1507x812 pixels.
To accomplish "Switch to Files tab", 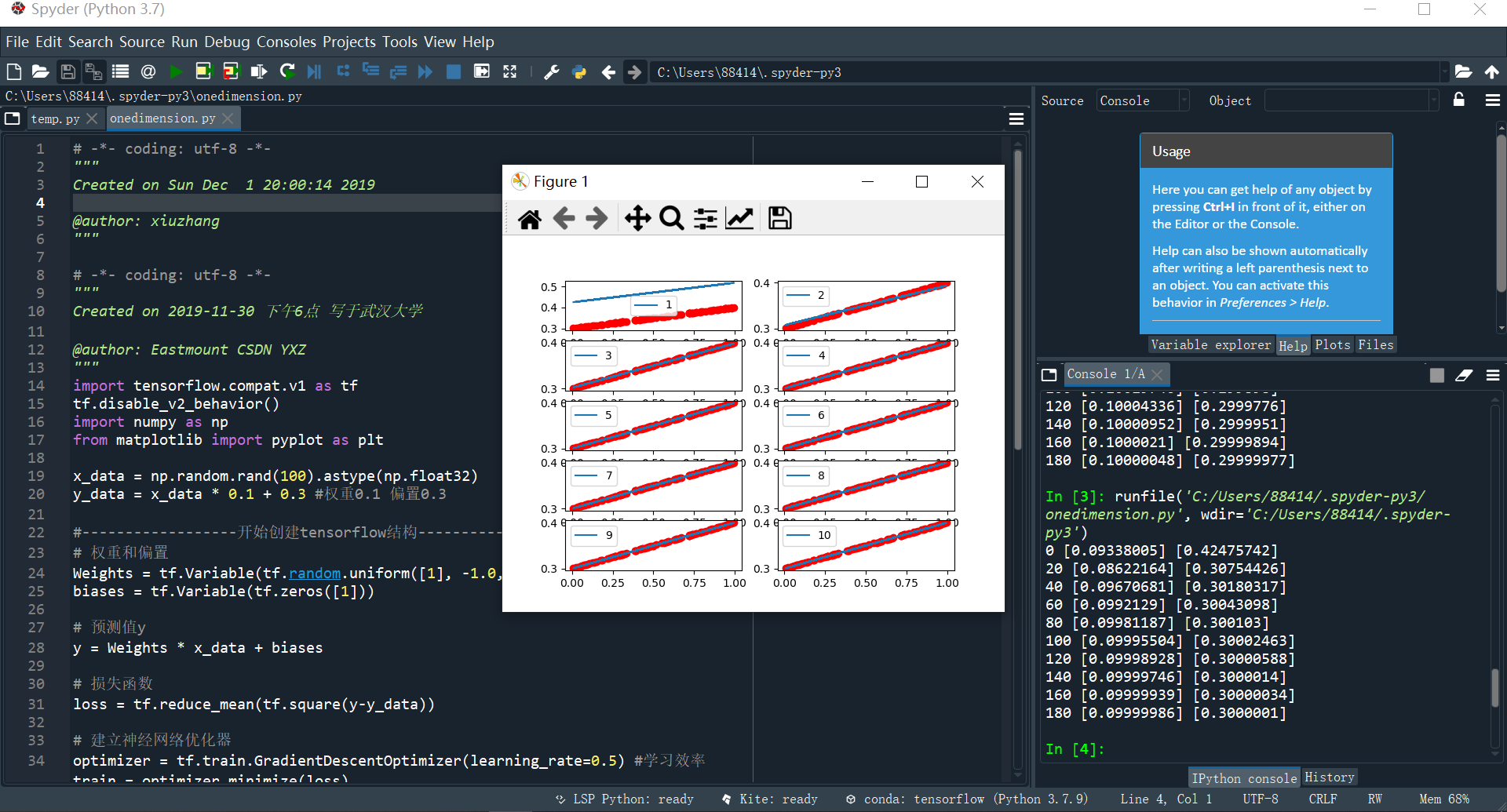I will 1376,344.
